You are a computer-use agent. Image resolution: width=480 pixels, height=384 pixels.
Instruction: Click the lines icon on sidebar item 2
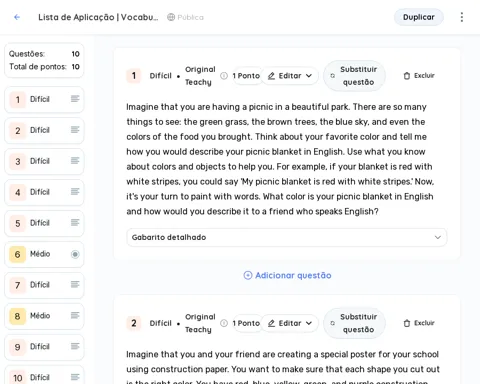(75, 130)
